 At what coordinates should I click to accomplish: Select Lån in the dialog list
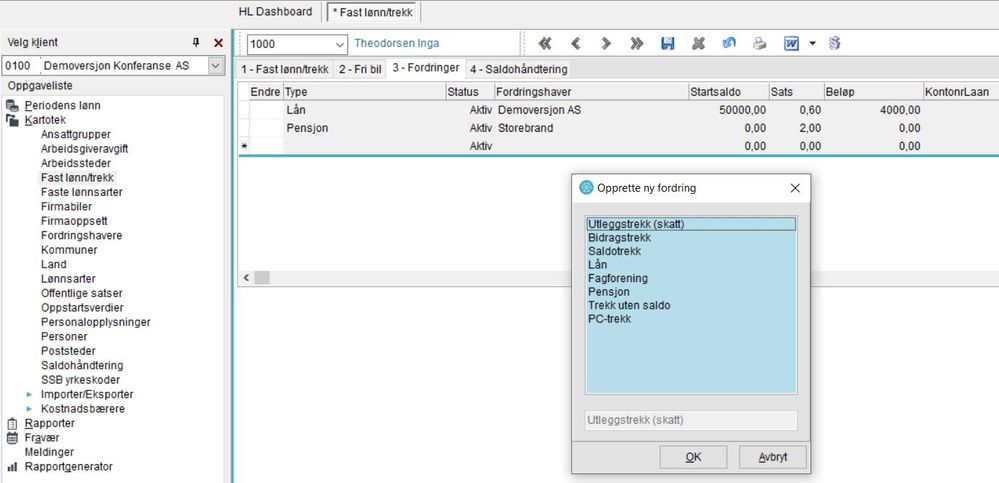pos(691,264)
